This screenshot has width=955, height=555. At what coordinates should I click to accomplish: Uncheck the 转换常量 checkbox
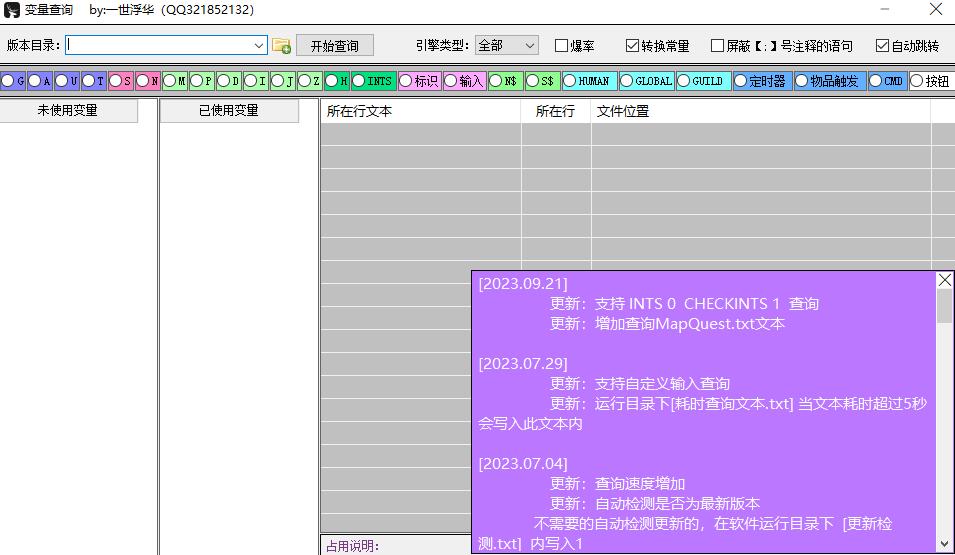coord(632,46)
